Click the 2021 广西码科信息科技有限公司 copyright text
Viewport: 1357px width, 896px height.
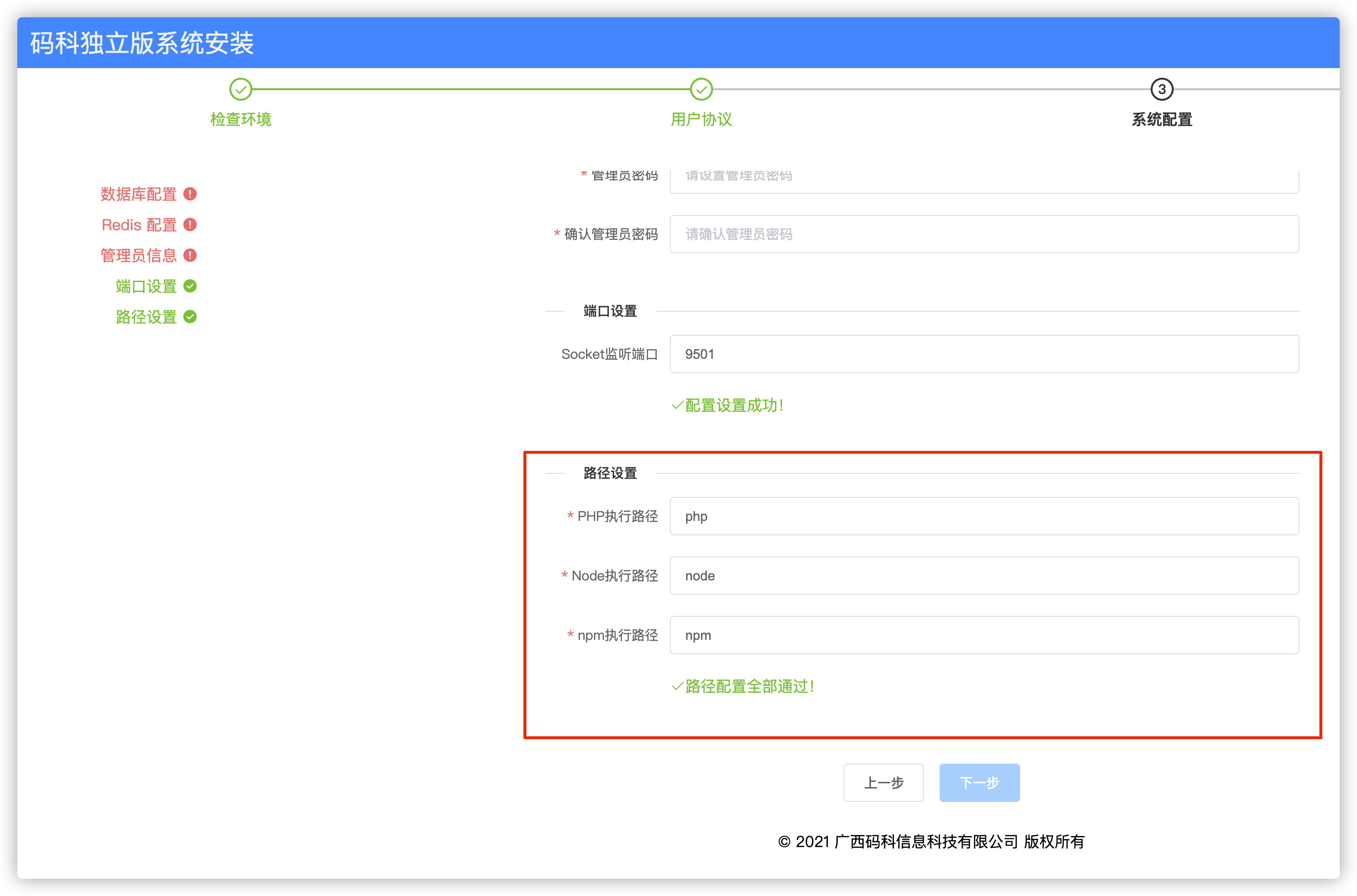point(931,842)
